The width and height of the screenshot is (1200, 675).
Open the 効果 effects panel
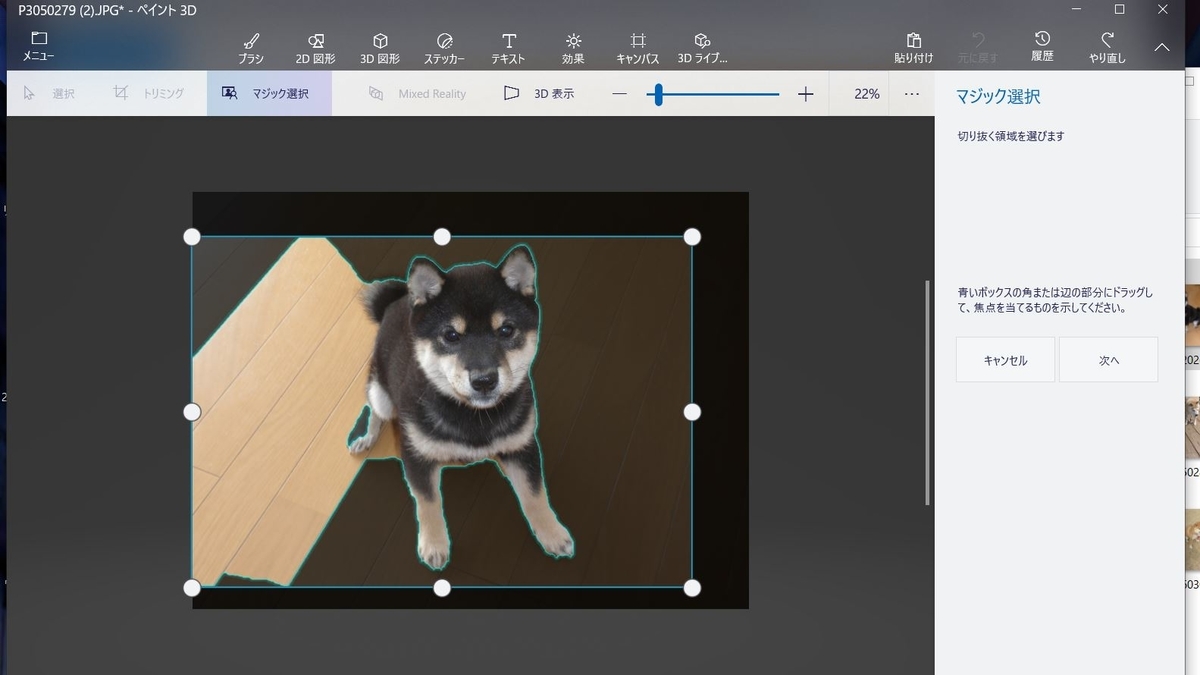click(x=573, y=48)
